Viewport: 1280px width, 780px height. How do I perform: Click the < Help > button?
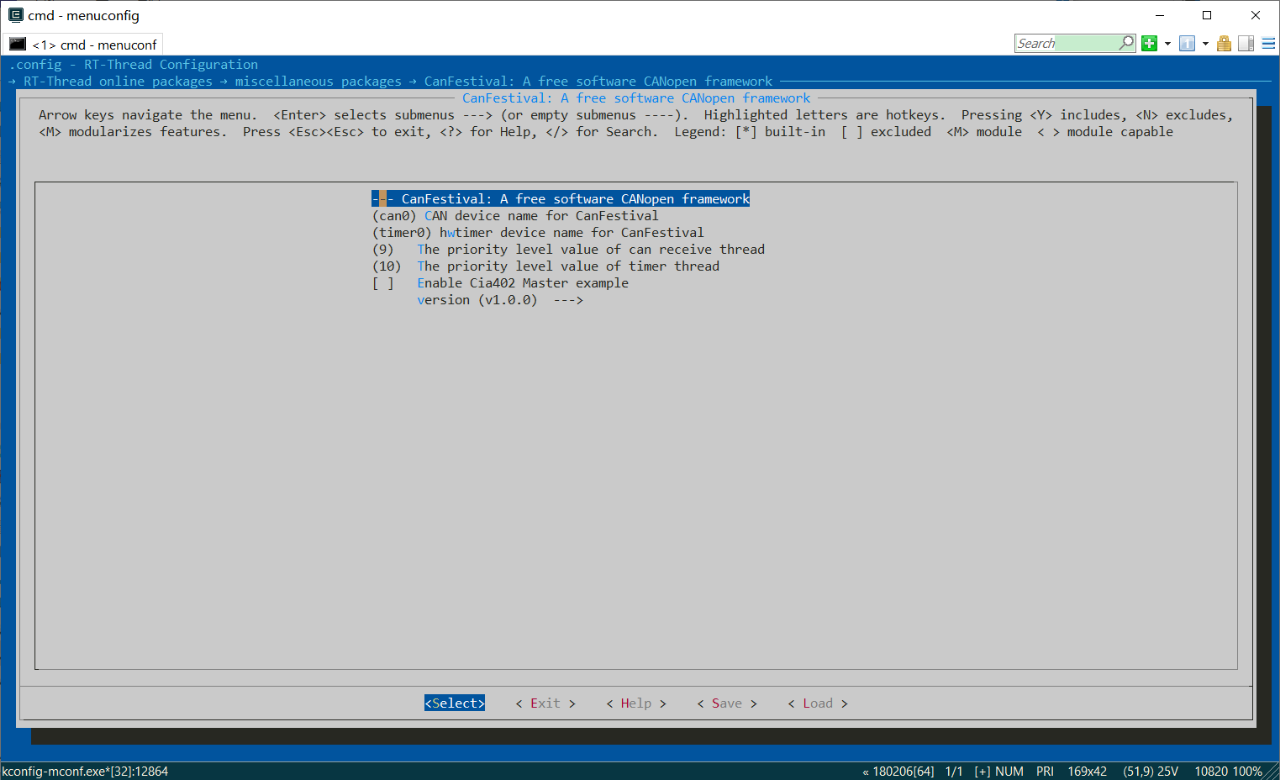pos(636,703)
